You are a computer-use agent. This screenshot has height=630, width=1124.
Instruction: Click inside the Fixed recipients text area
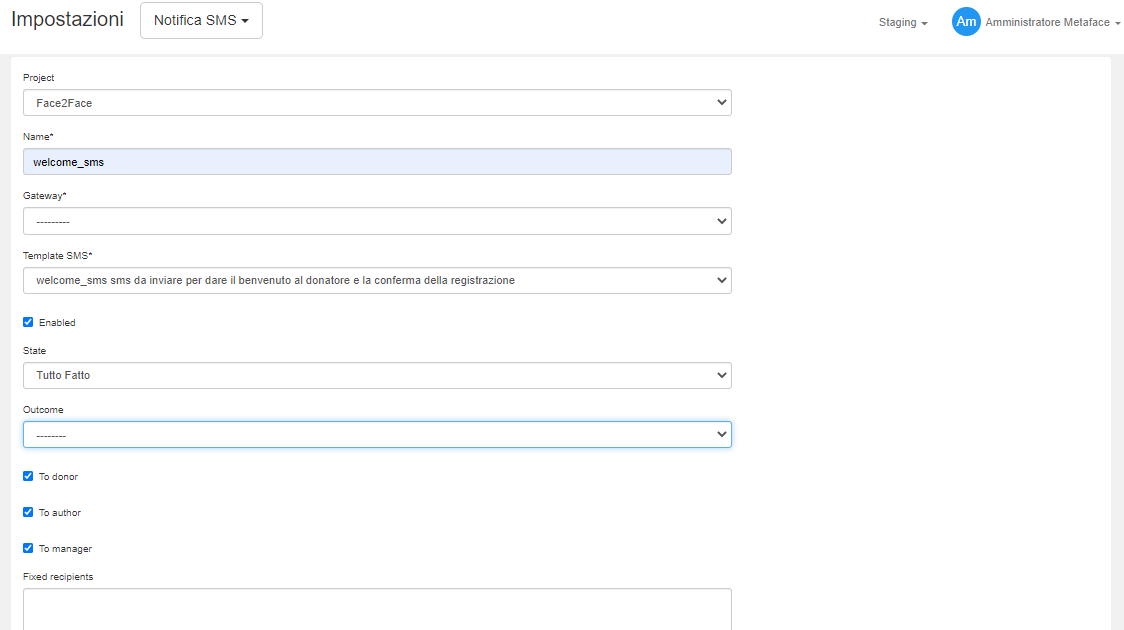377,609
